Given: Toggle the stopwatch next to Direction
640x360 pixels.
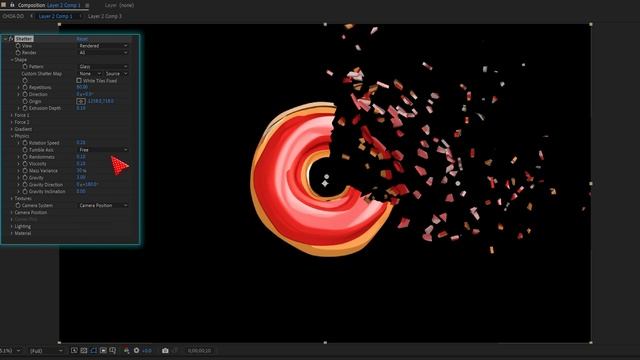Looking at the screenshot, I should point(25,94).
